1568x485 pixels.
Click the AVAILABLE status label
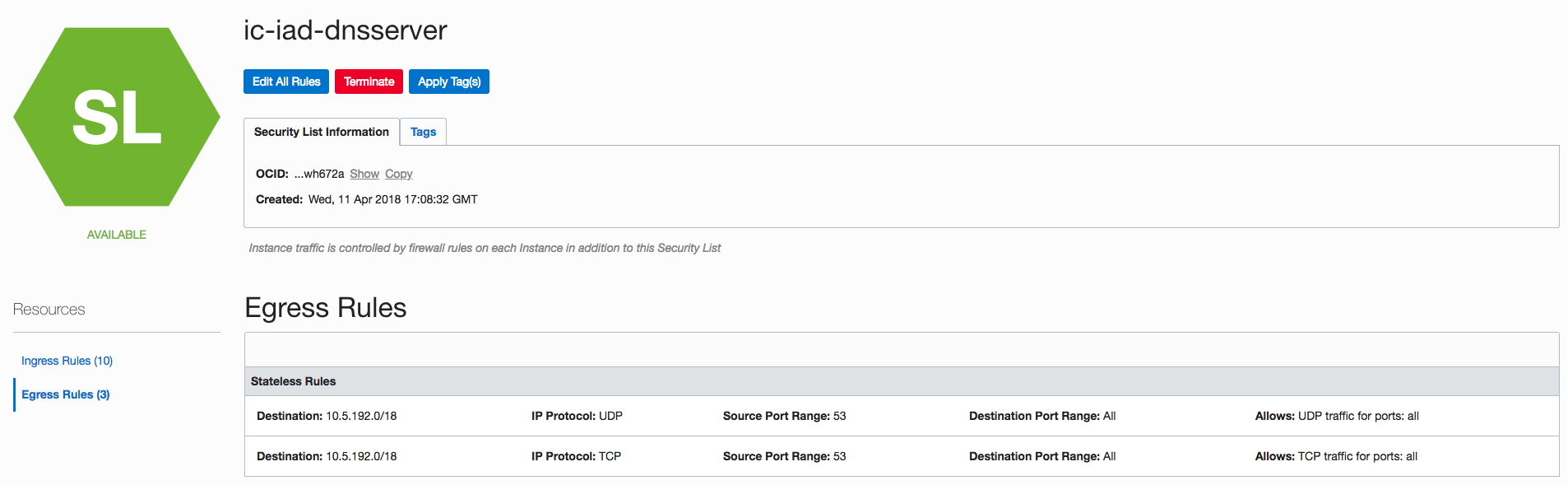tap(117, 235)
